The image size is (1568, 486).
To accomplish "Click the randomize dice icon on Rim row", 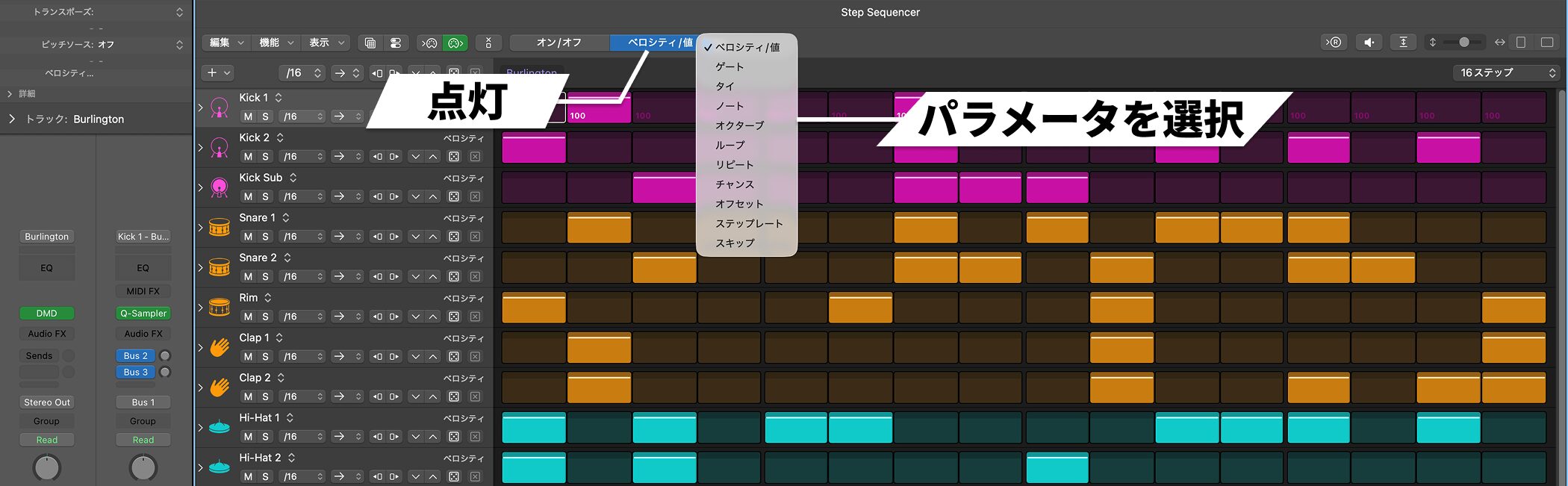I will point(454,317).
